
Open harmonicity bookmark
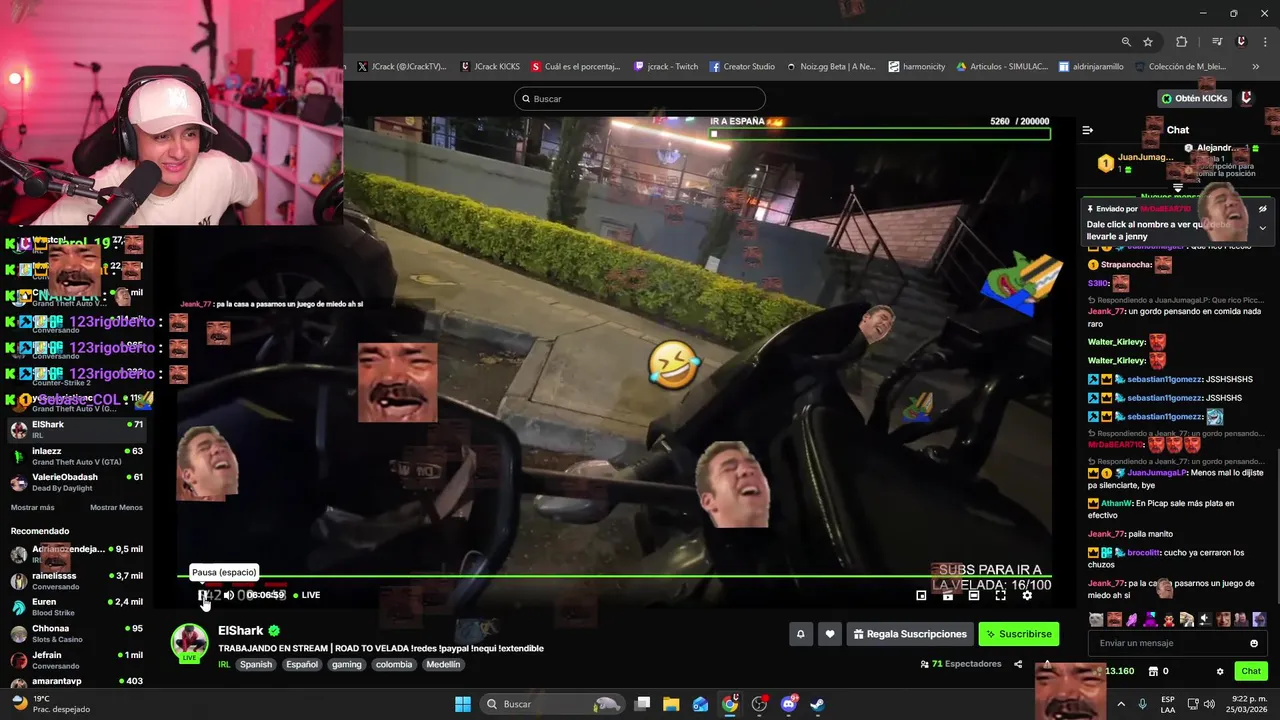916,67
